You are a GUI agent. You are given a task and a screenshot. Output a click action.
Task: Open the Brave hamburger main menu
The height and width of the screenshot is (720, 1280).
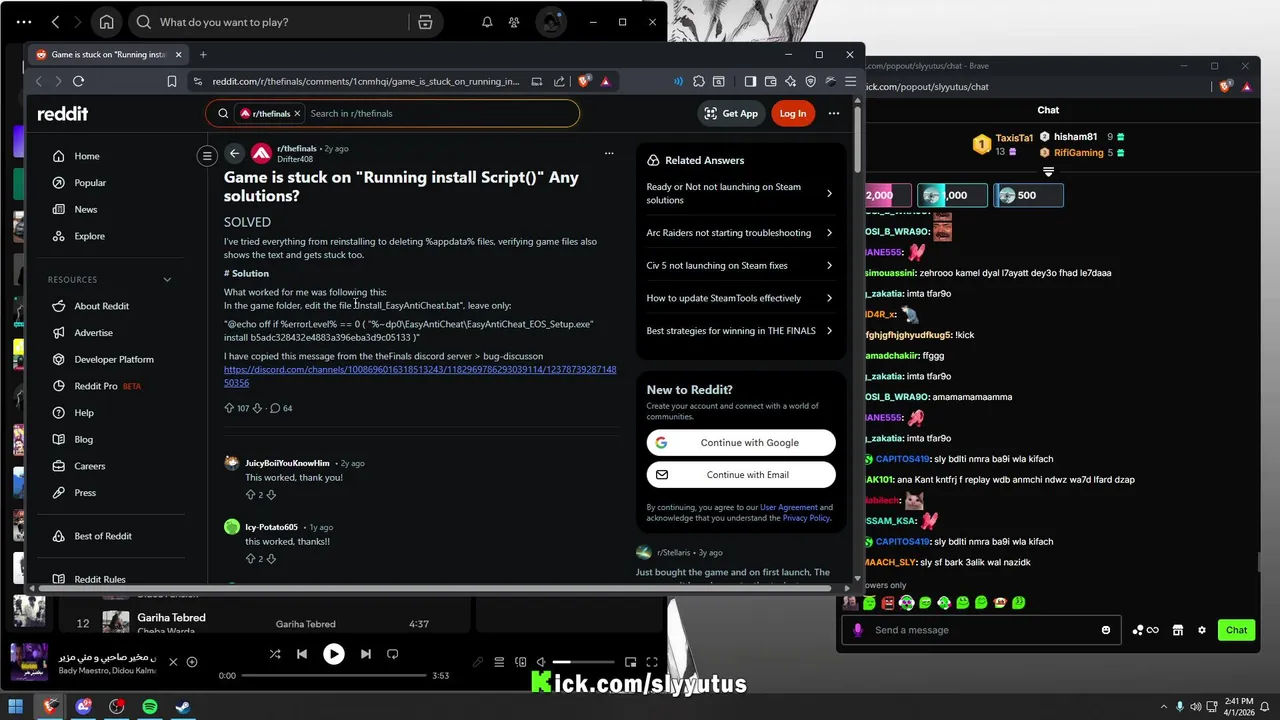pos(850,81)
